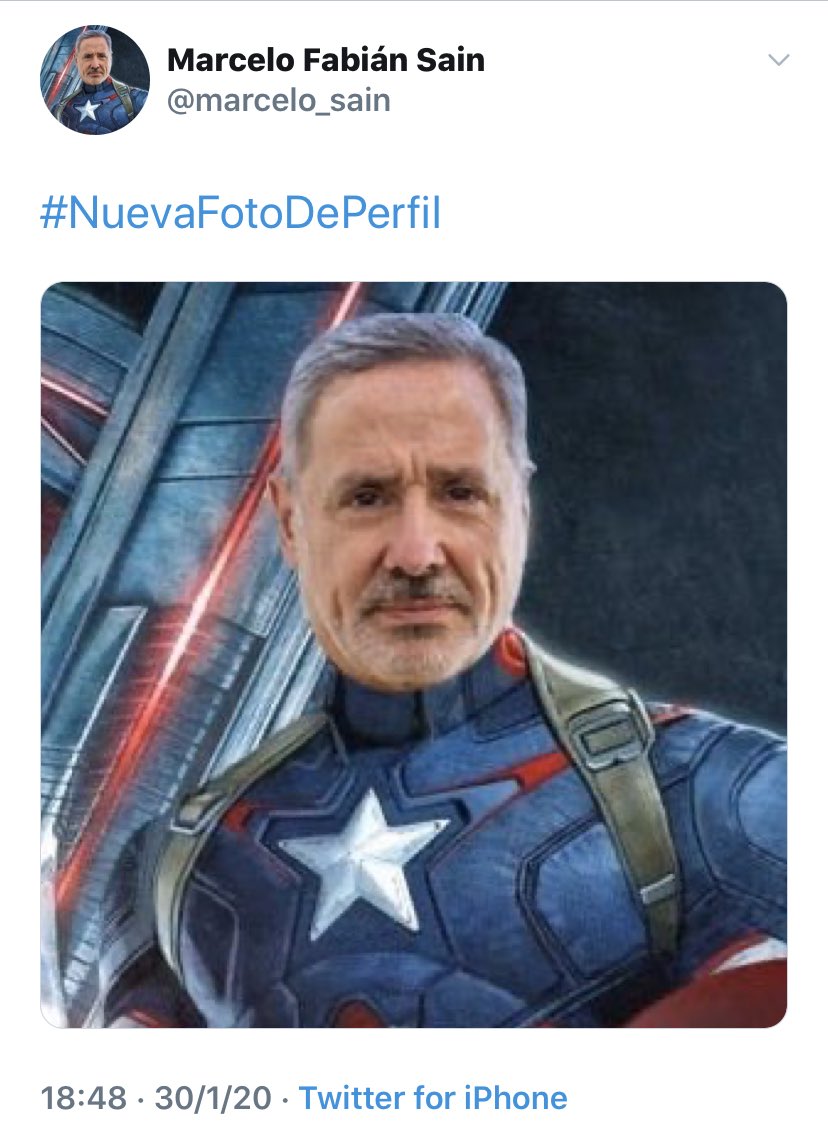Open the #NuevaFotoDePerfil hashtag
The height and width of the screenshot is (1133, 828).
[x=241, y=212]
